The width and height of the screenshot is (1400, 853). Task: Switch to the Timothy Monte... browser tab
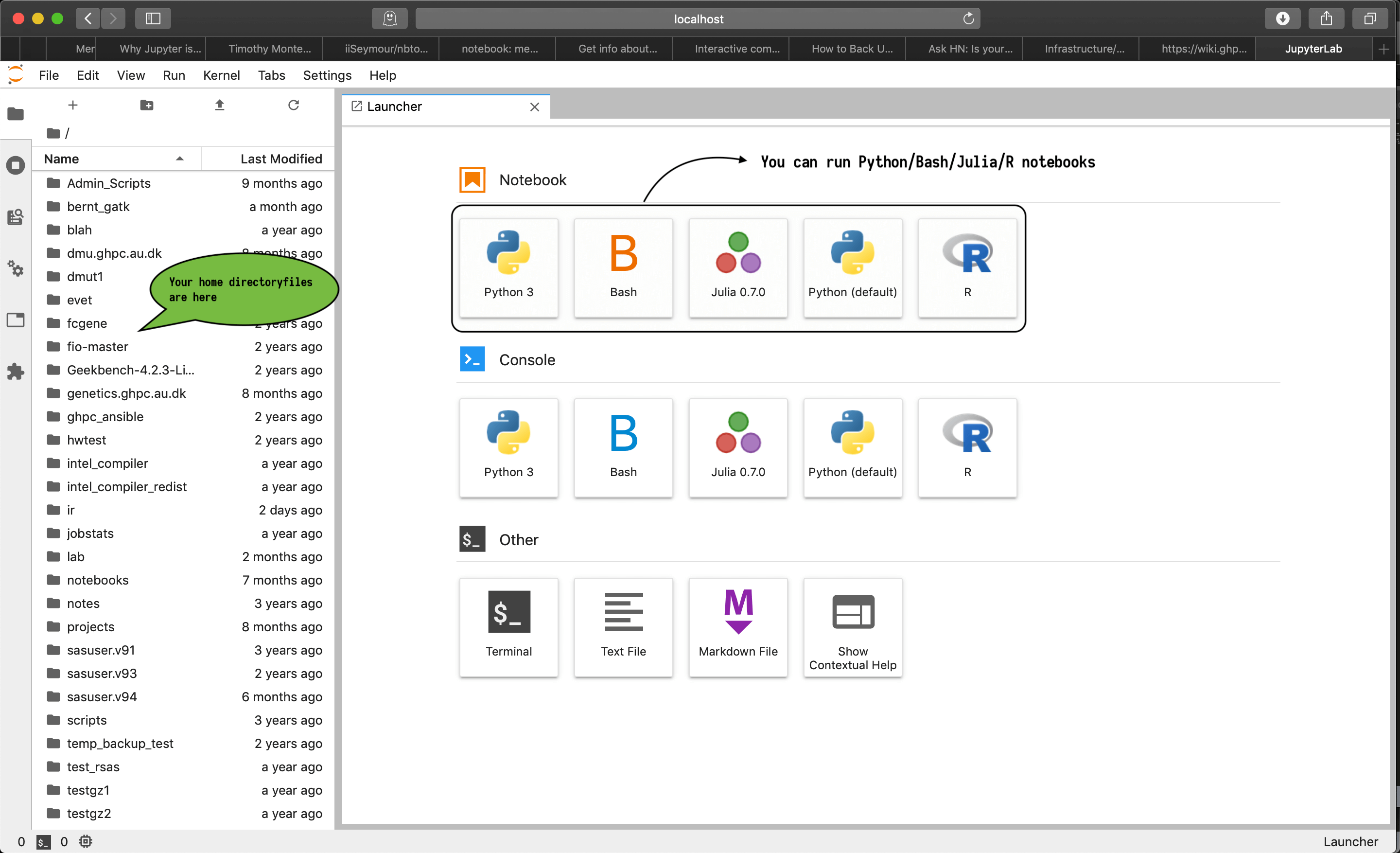[x=269, y=49]
